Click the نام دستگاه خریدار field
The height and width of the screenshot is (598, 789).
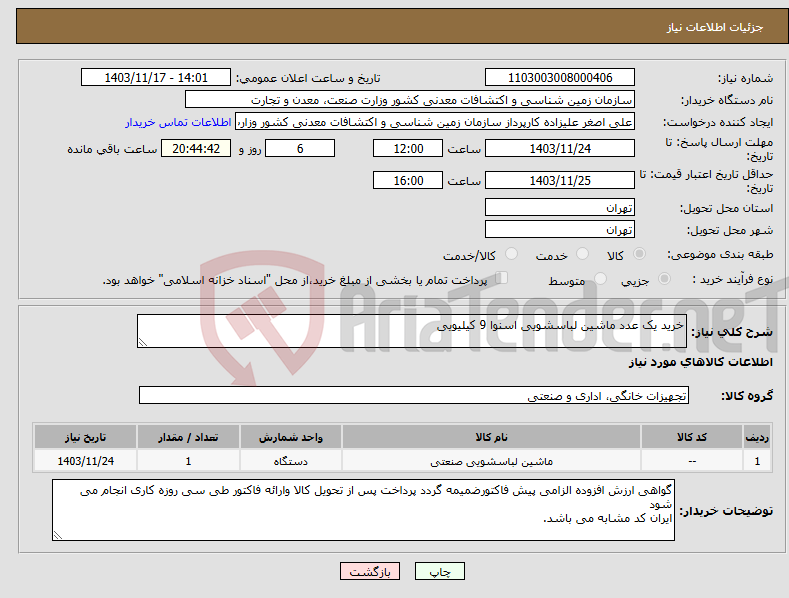point(410,100)
